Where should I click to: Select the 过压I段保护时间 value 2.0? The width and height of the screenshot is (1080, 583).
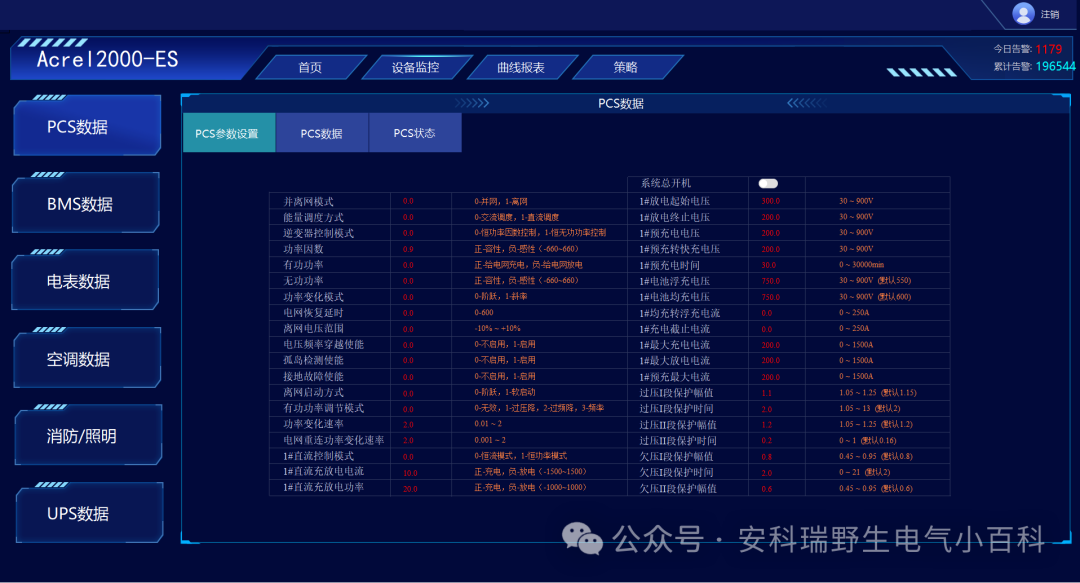pos(767,409)
